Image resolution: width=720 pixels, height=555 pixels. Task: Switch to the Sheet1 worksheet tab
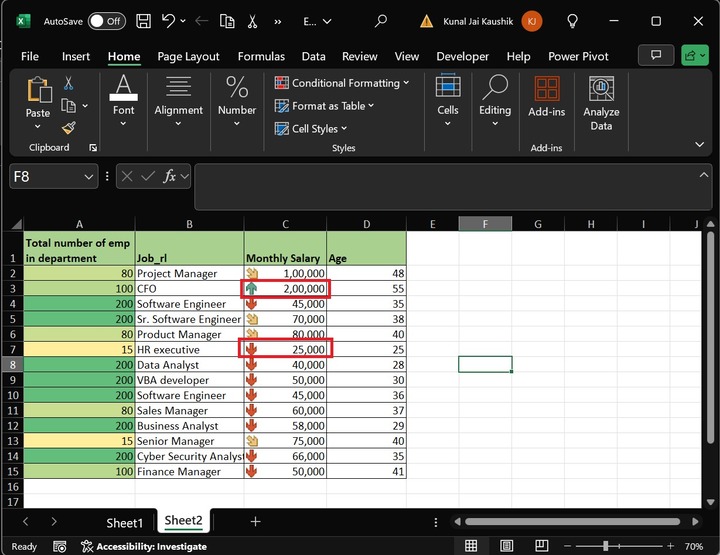point(125,522)
